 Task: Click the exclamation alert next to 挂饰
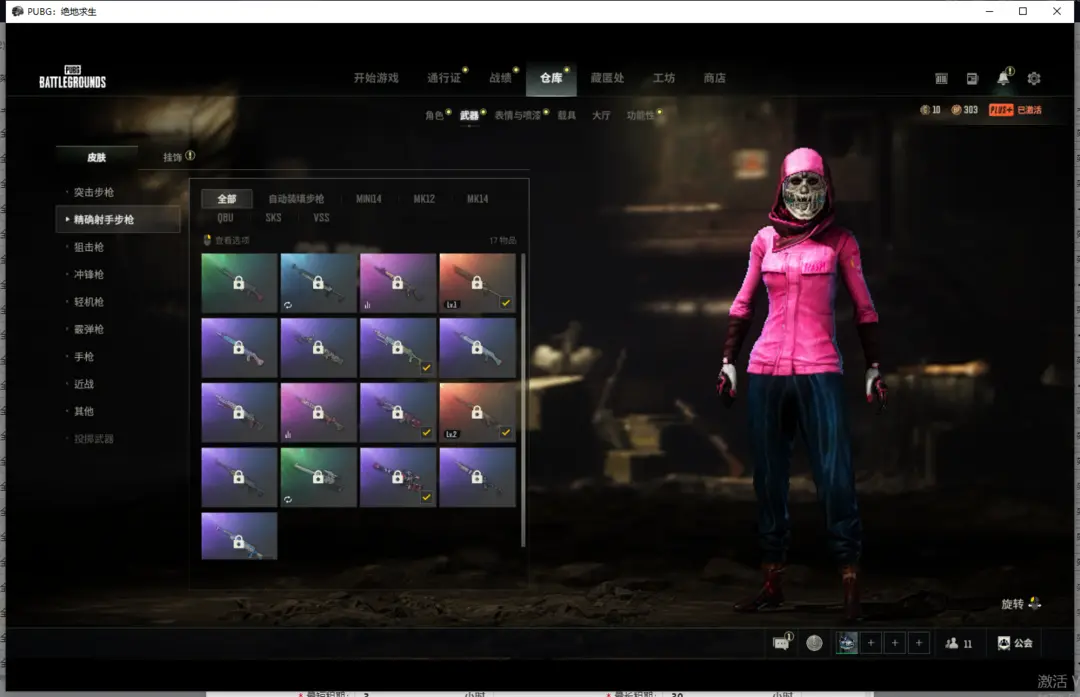point(190,156)
